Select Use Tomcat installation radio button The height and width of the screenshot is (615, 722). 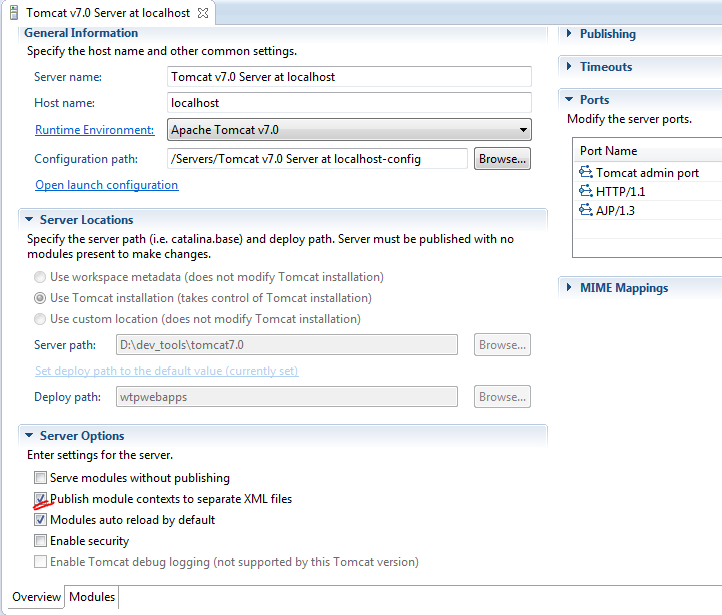(40, 298)
